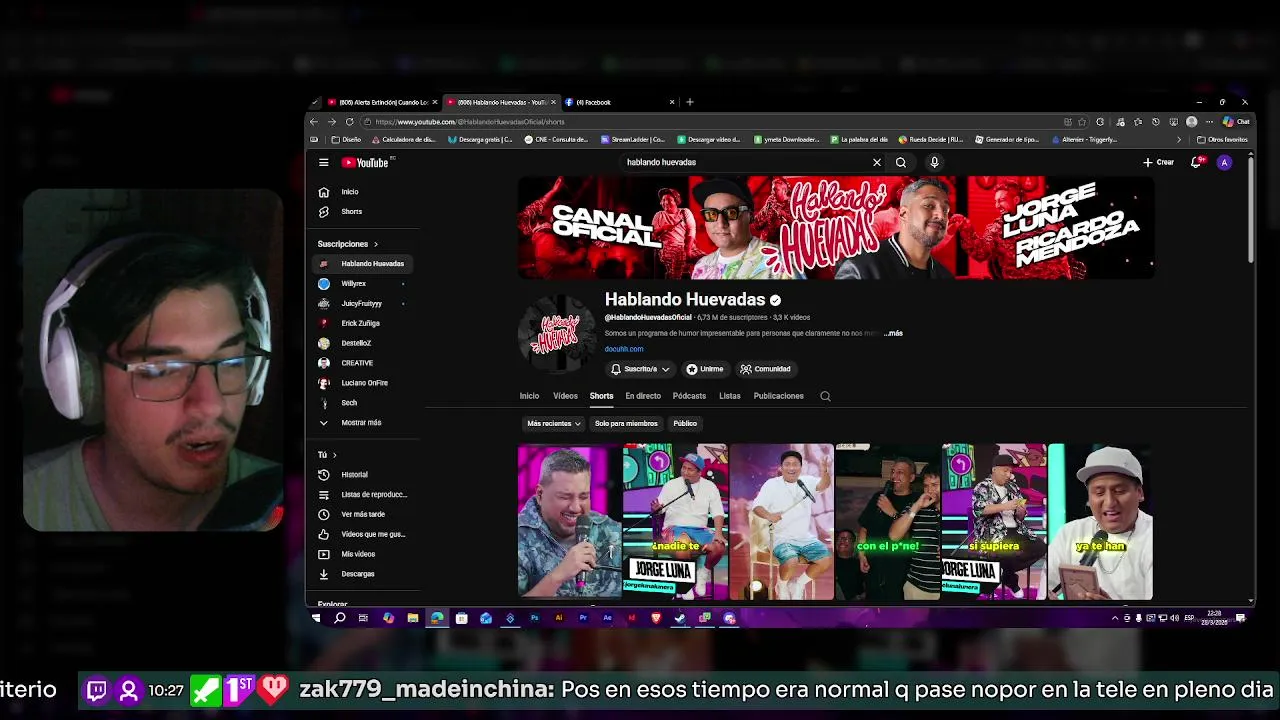Click browser back arrow

(x=314, y=122)
